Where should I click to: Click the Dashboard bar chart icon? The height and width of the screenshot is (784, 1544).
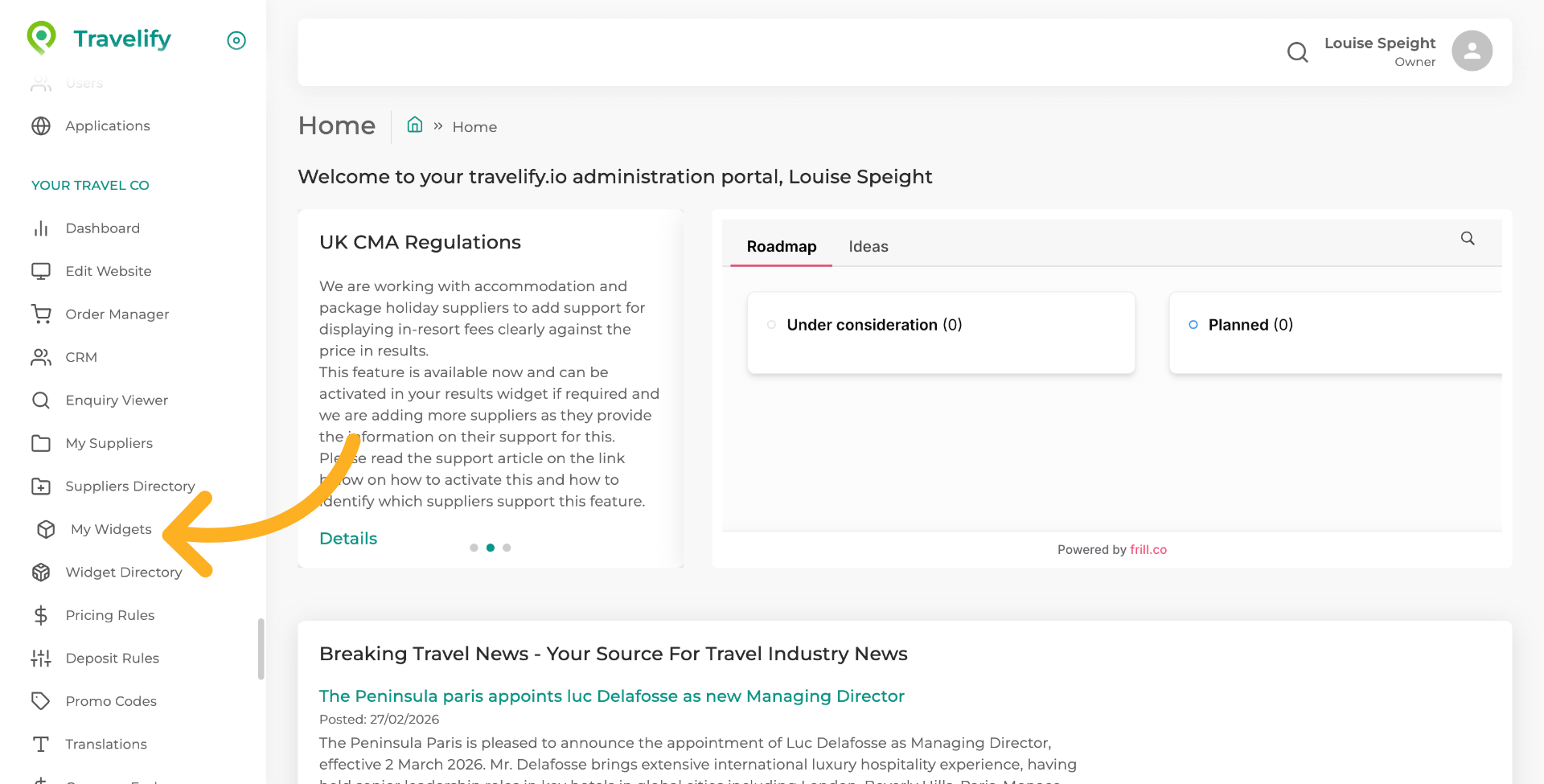point(41,228)
